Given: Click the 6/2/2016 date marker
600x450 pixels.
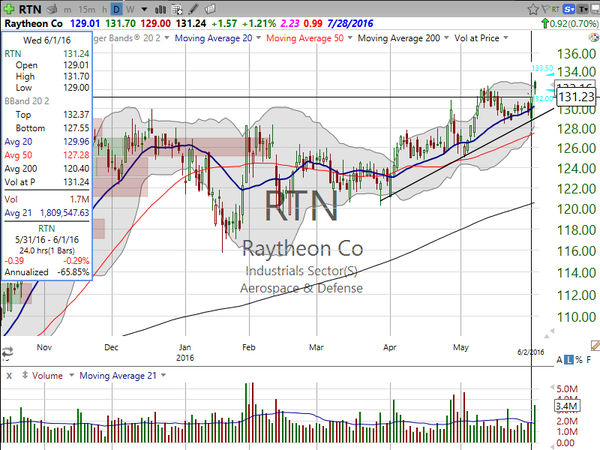Looking at the screenshot, I should [530, 352].
